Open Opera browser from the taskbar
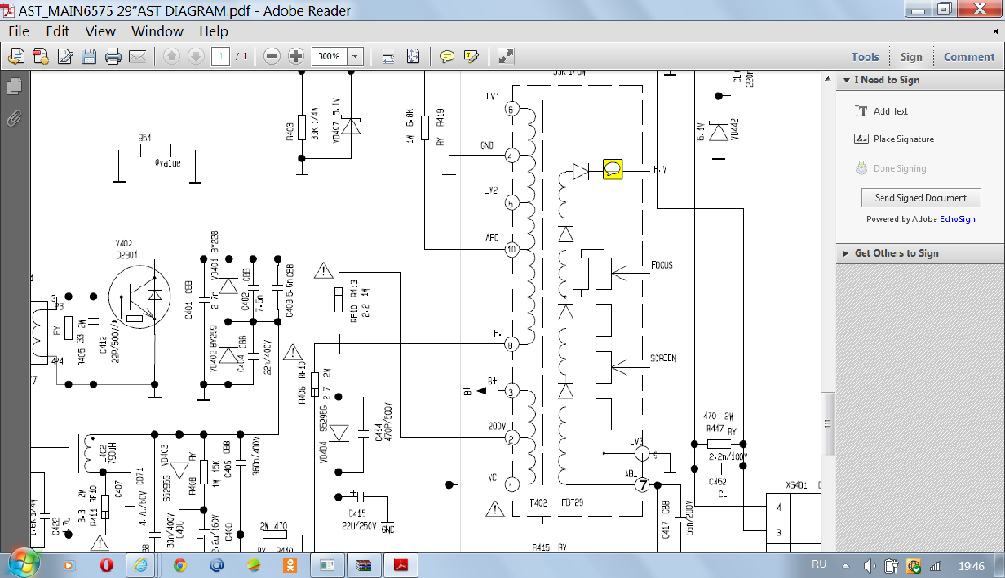This screenshot has height=578, width=1005. 107,565
